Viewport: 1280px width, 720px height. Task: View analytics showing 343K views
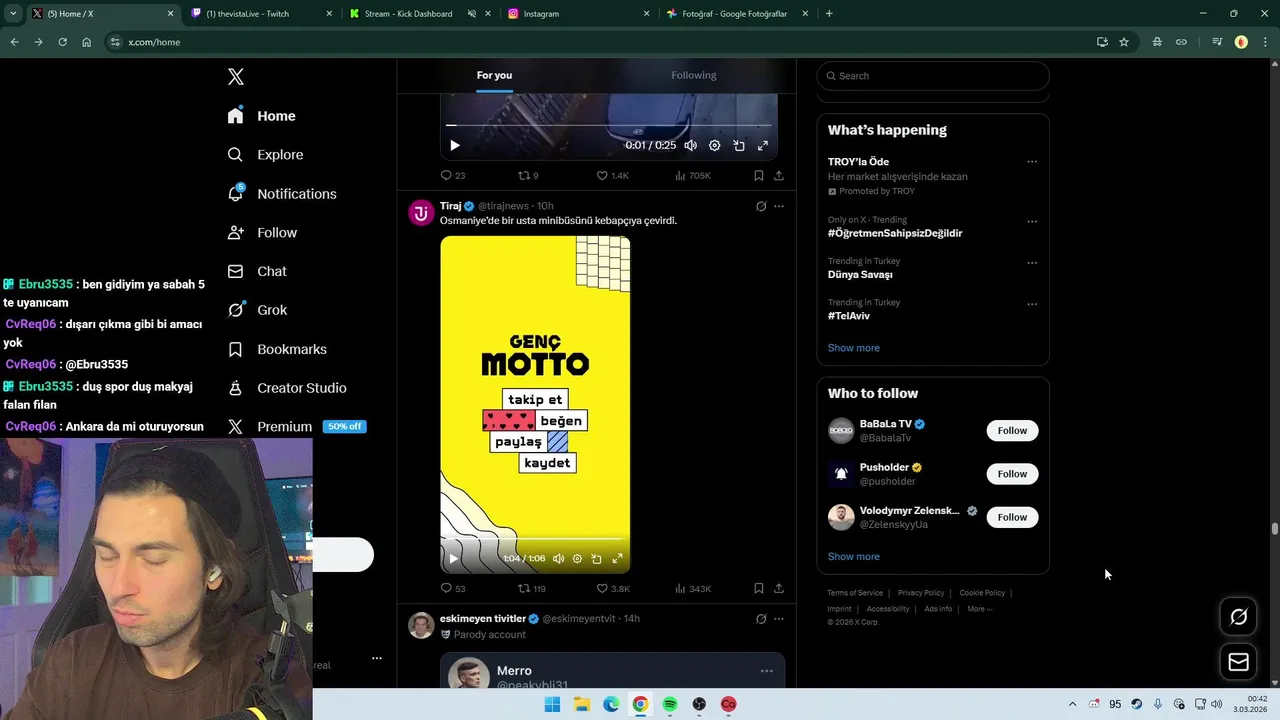(x=693, y=588)
